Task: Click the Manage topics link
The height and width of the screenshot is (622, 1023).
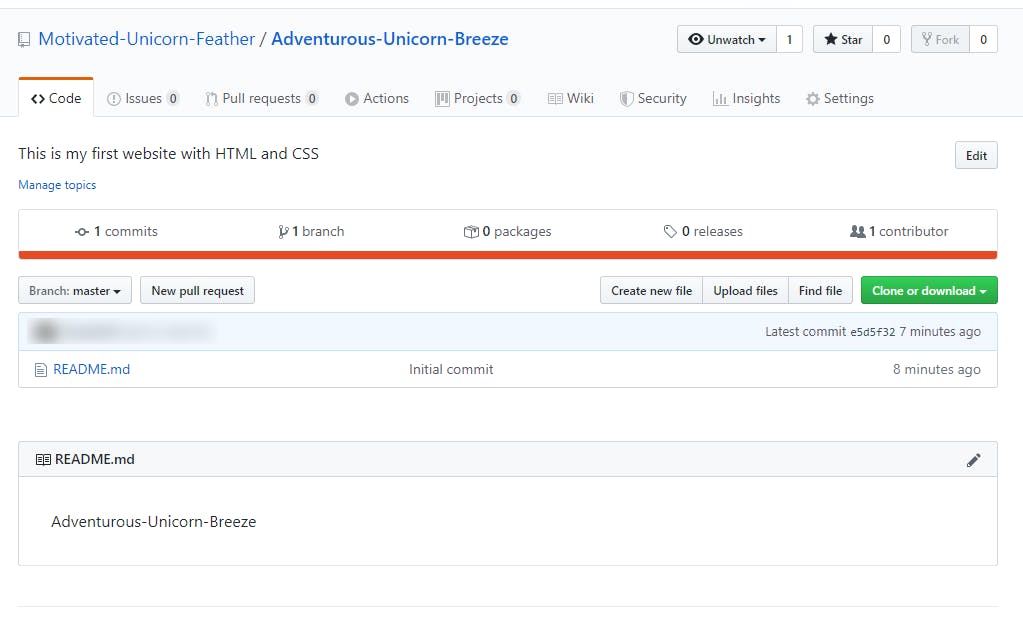Action: point(57,185)
